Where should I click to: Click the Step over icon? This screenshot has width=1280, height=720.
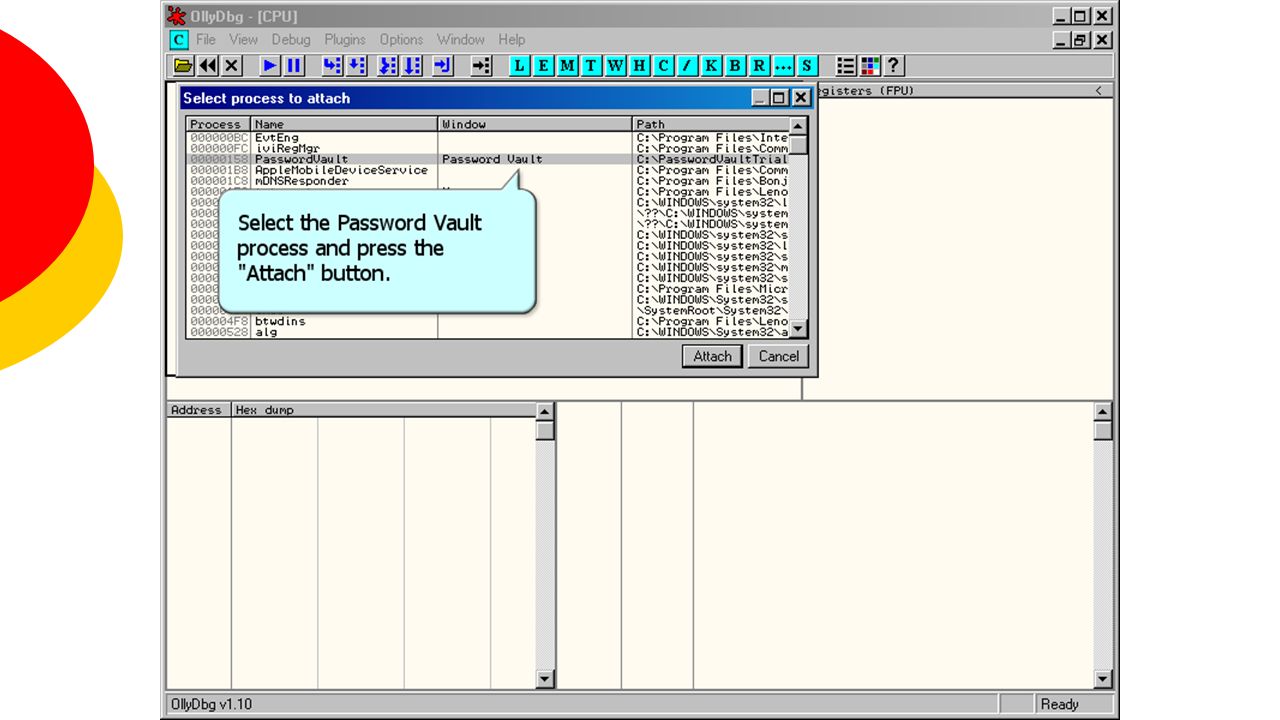(356, 65)
